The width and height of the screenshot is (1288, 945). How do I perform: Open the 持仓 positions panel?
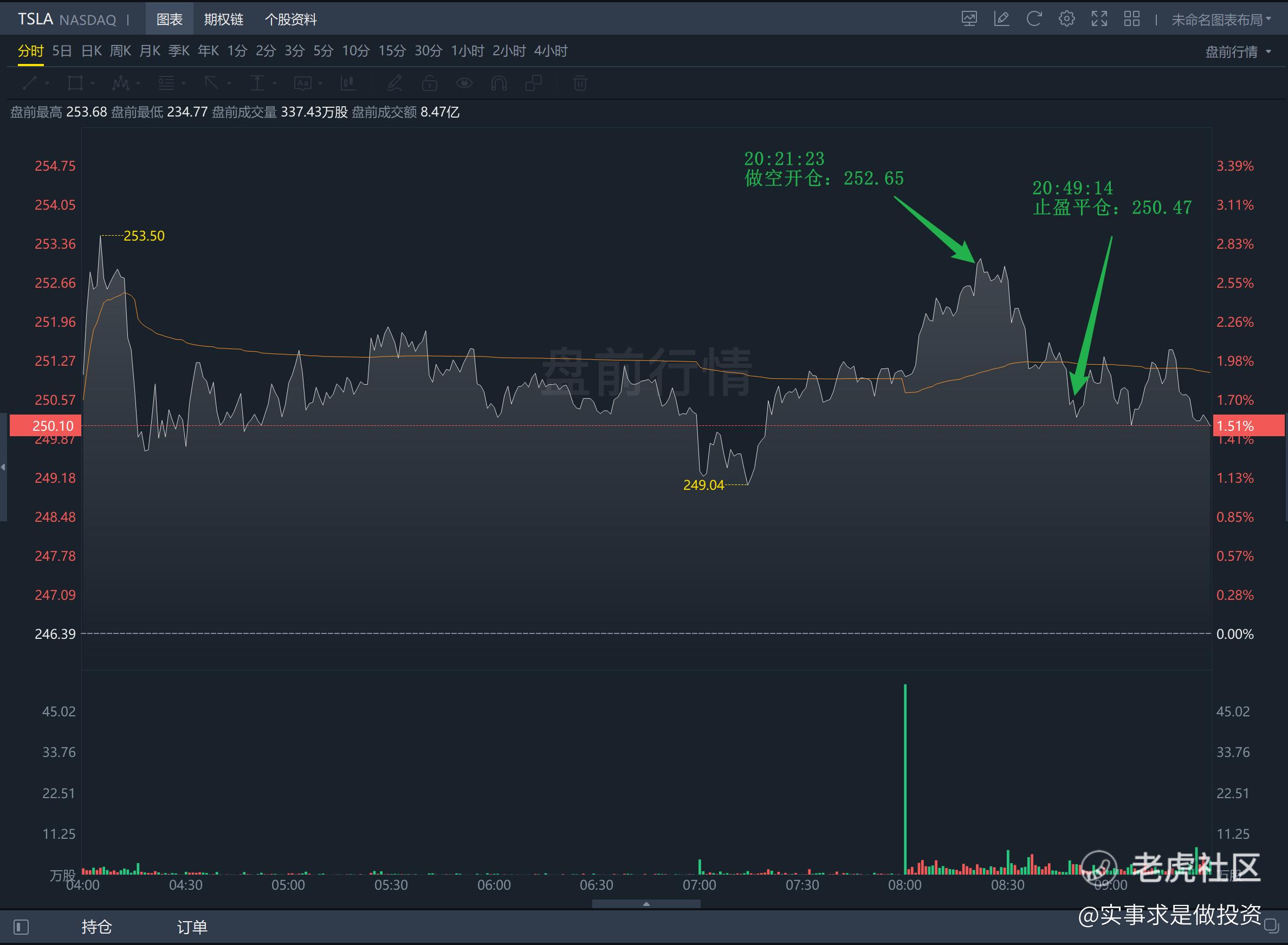click(x=96, y=926)
